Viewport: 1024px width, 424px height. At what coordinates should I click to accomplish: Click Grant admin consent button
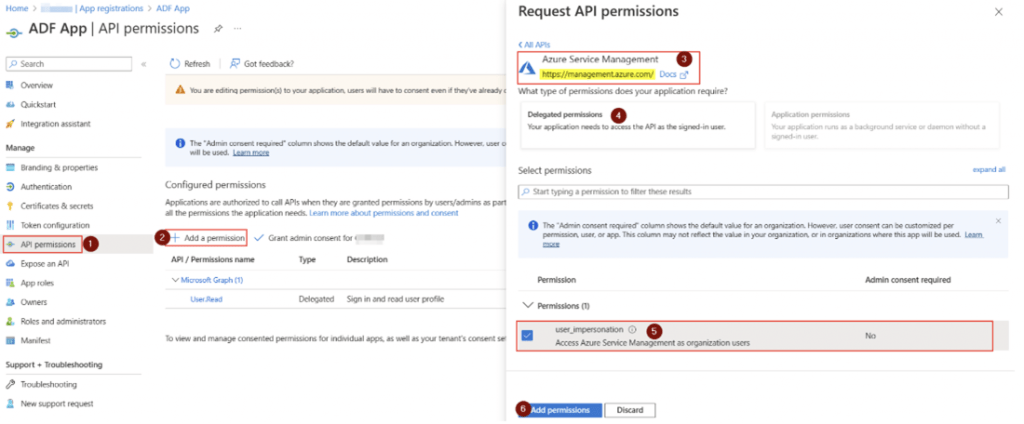click(319, 238)
